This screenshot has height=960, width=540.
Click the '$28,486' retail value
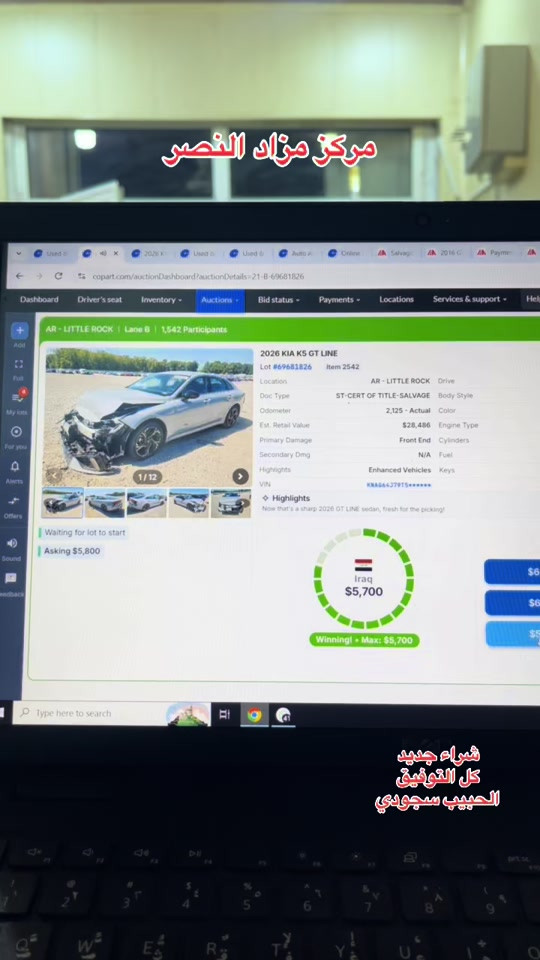(x=416, y=425)
